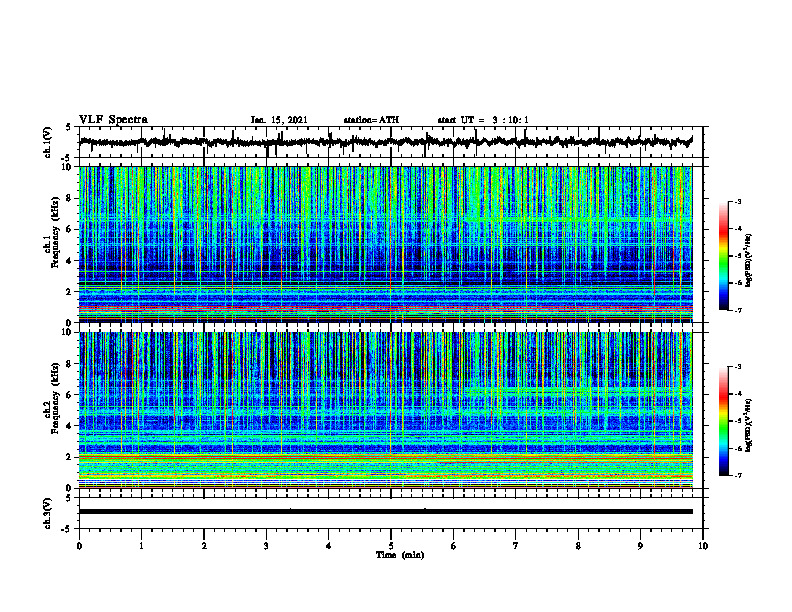
Task: Click the "7" tick on the time axis
Action: (x=516, y=546)
